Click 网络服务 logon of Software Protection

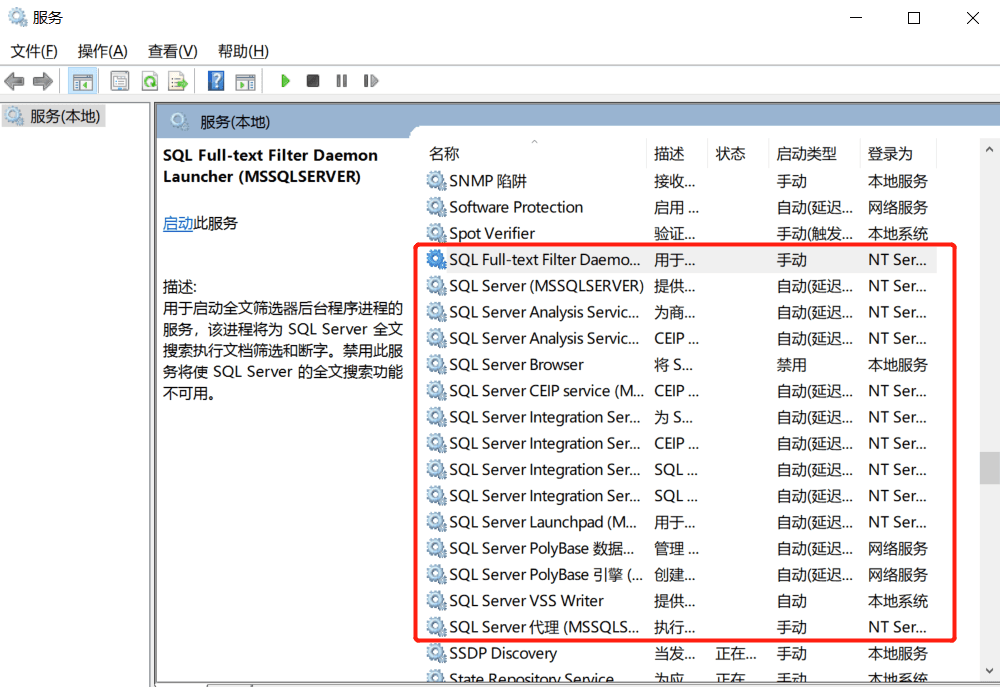[x=897, y=207]
